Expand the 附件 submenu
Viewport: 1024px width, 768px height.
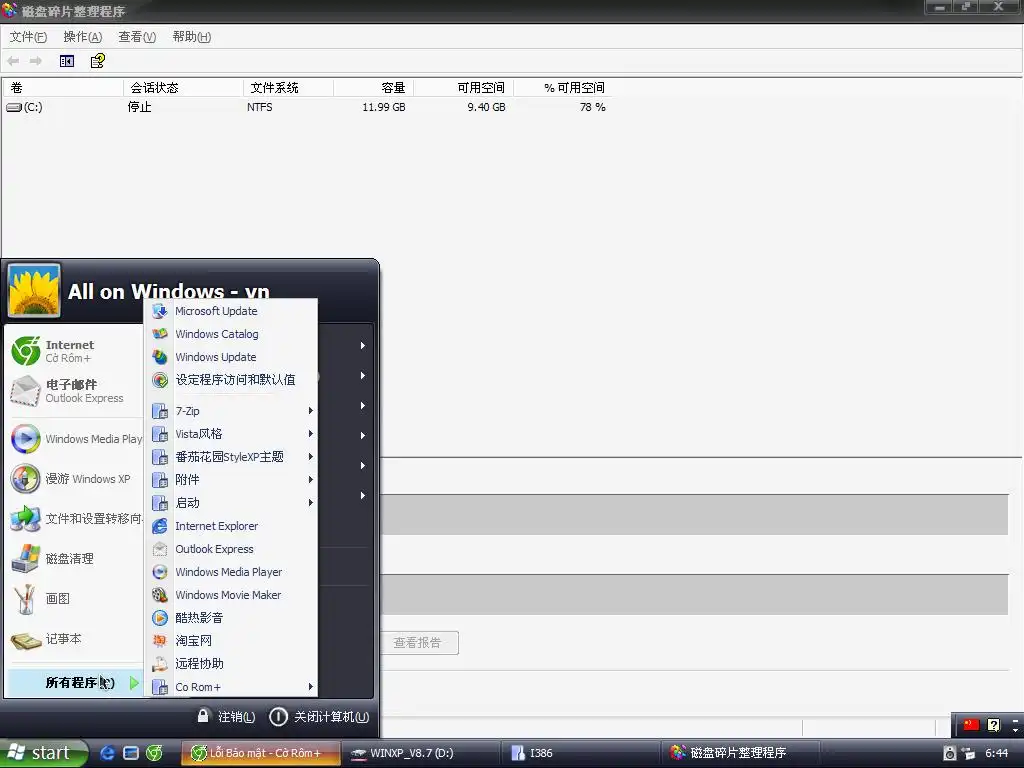coord(231,480)
